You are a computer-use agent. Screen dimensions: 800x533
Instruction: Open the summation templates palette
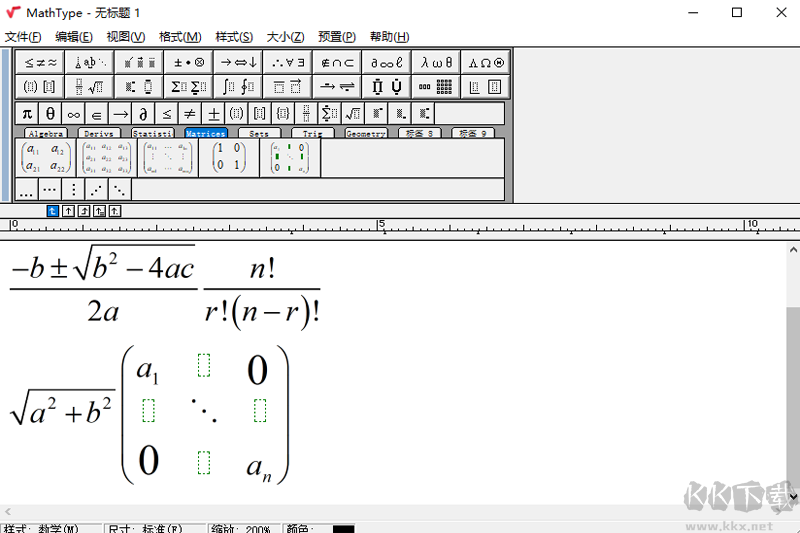(x=189, y=87)
